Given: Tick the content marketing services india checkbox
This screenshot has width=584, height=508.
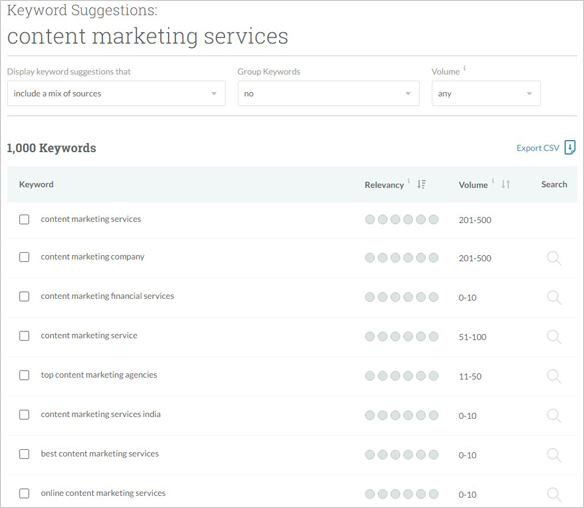Looking at the screenshot, I should pyautogui.click(x=24, y=415).
